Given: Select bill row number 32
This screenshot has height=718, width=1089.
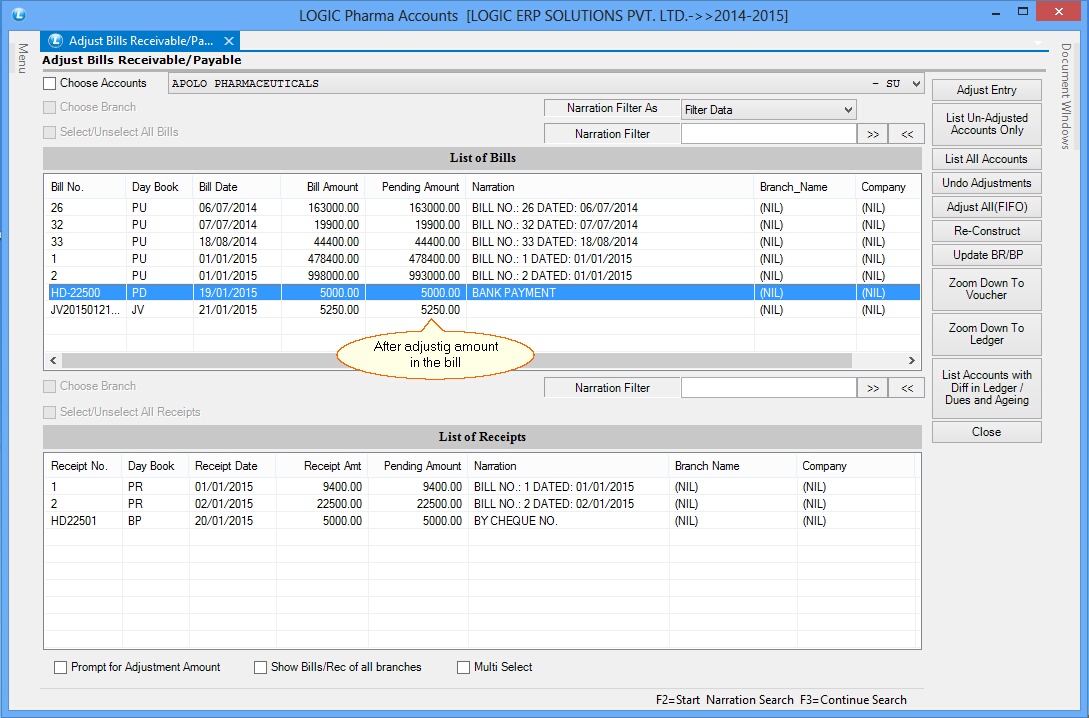Looking at the screenshot, I should coord(483,225).
